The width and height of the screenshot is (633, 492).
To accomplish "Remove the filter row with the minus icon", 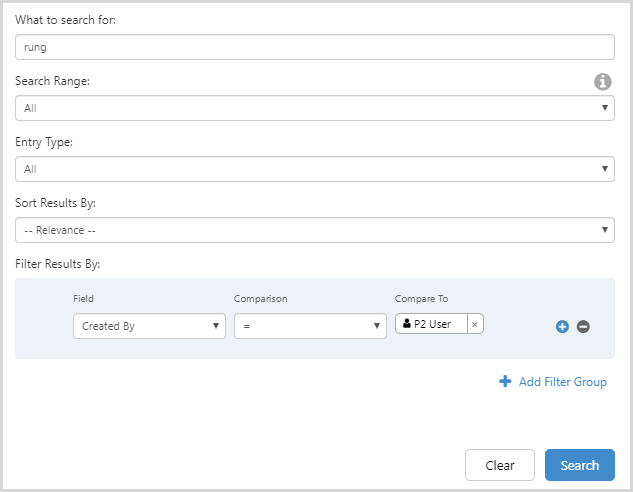I will pyautogui.click(x=583, y=326).
